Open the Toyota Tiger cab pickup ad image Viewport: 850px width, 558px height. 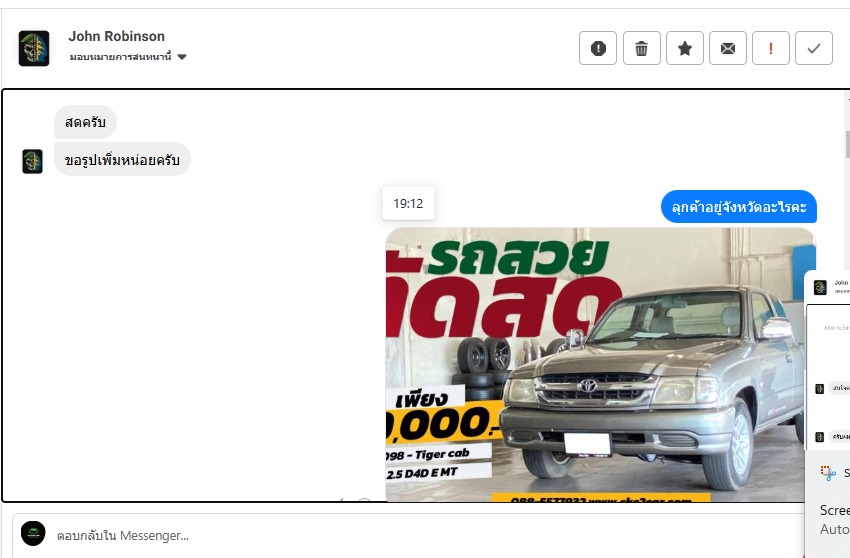600,364
